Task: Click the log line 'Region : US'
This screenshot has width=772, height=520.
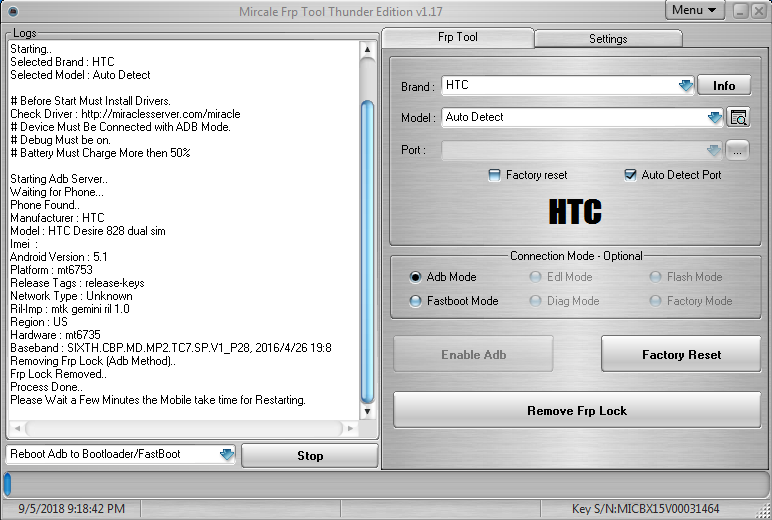Action: click(39, 322)
